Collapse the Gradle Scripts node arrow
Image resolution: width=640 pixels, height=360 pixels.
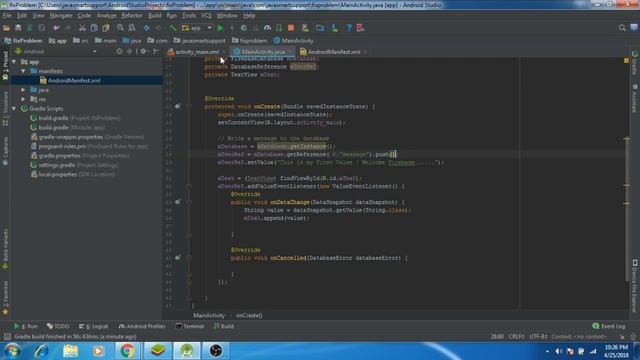point(14,109)
